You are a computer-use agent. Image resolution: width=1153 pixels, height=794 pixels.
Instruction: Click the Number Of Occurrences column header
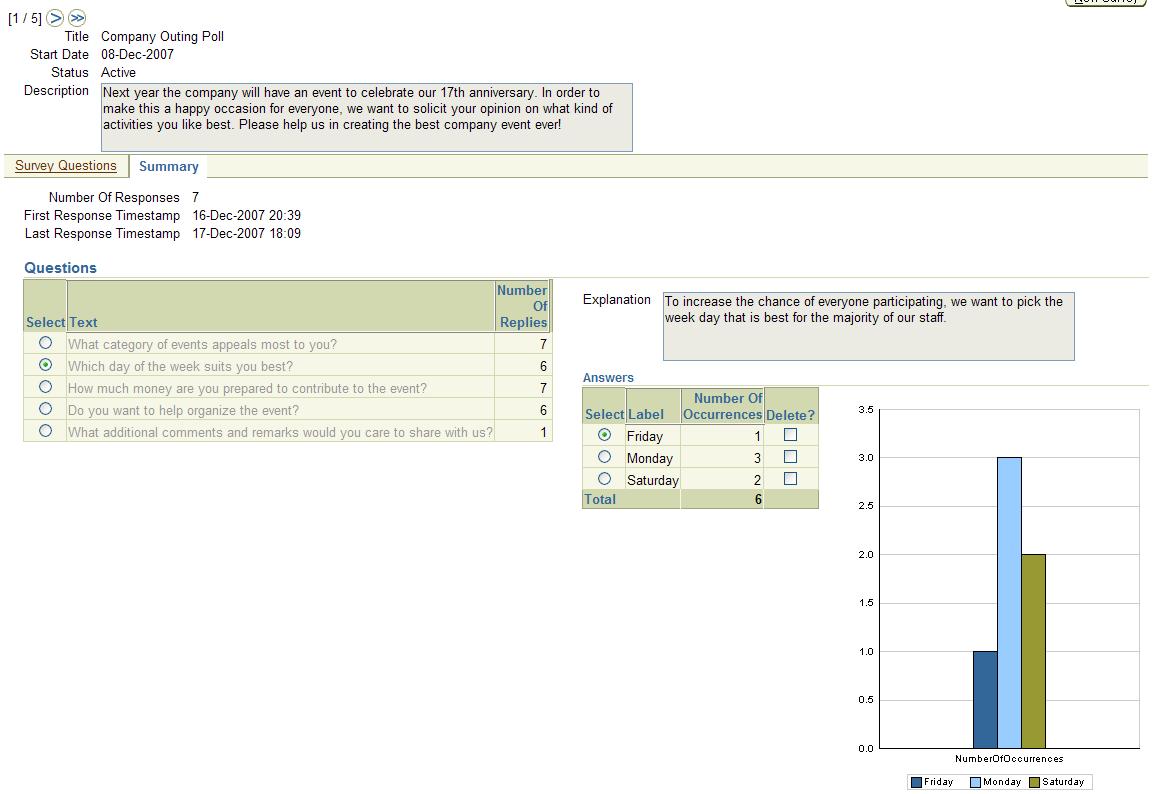pyautogui.click(x=722, y=406)
